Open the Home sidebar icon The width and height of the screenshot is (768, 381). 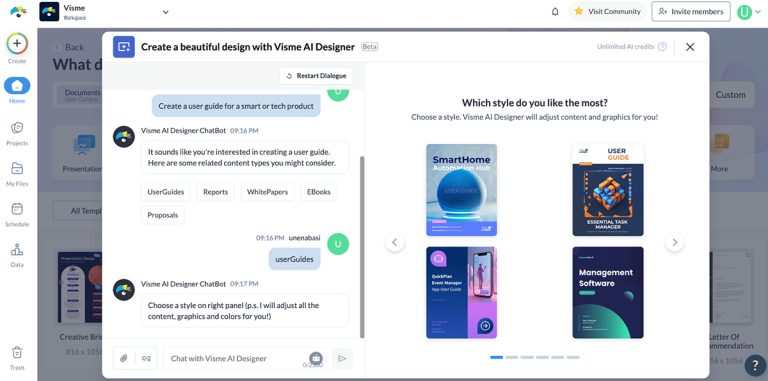click(17, 86)
